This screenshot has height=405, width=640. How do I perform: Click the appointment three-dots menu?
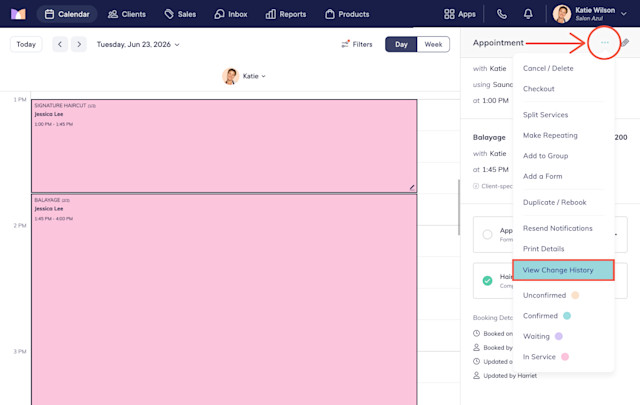[604, 42]
